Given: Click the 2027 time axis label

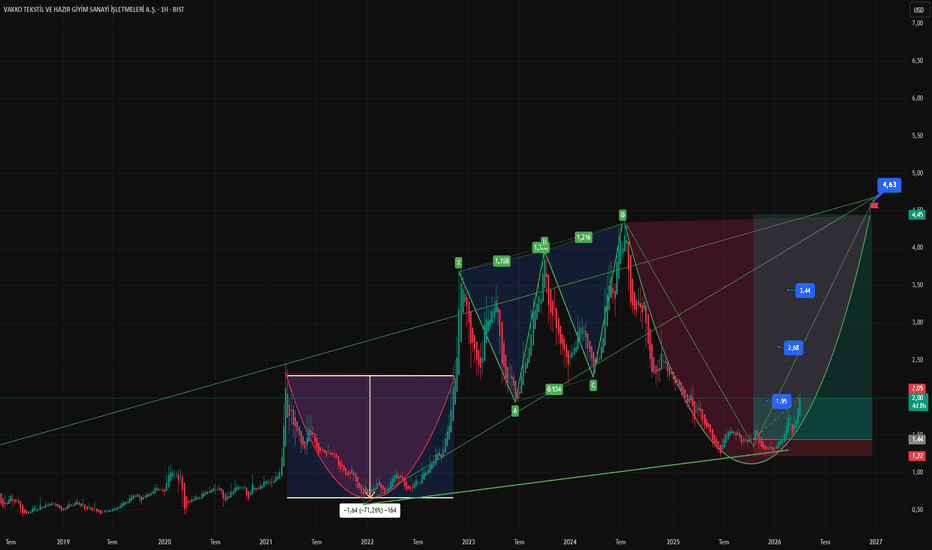Looking at the screenshot, I should click(x=876, y=542).
